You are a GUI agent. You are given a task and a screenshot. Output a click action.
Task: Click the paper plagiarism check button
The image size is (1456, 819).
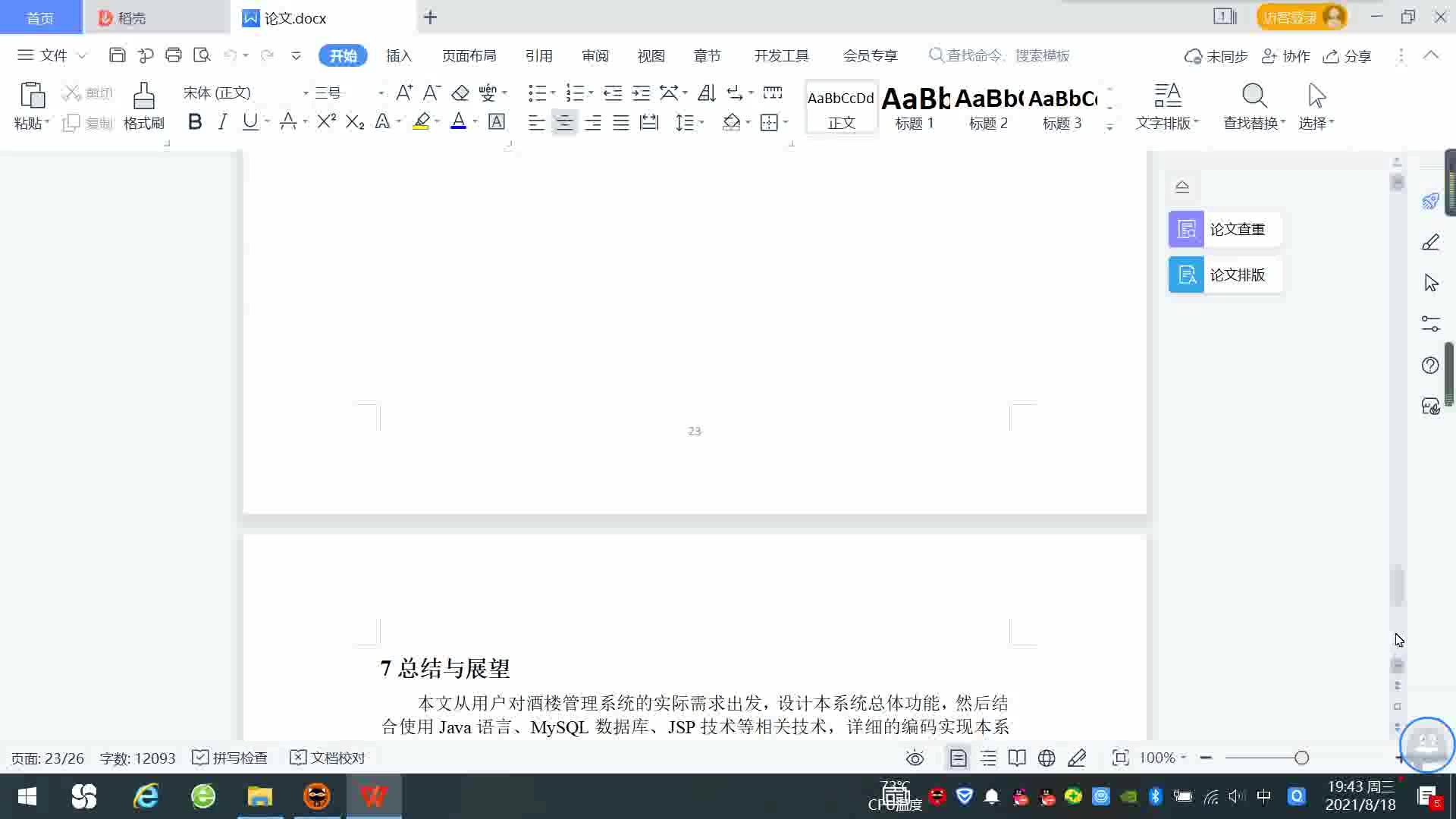point(1224,229)
